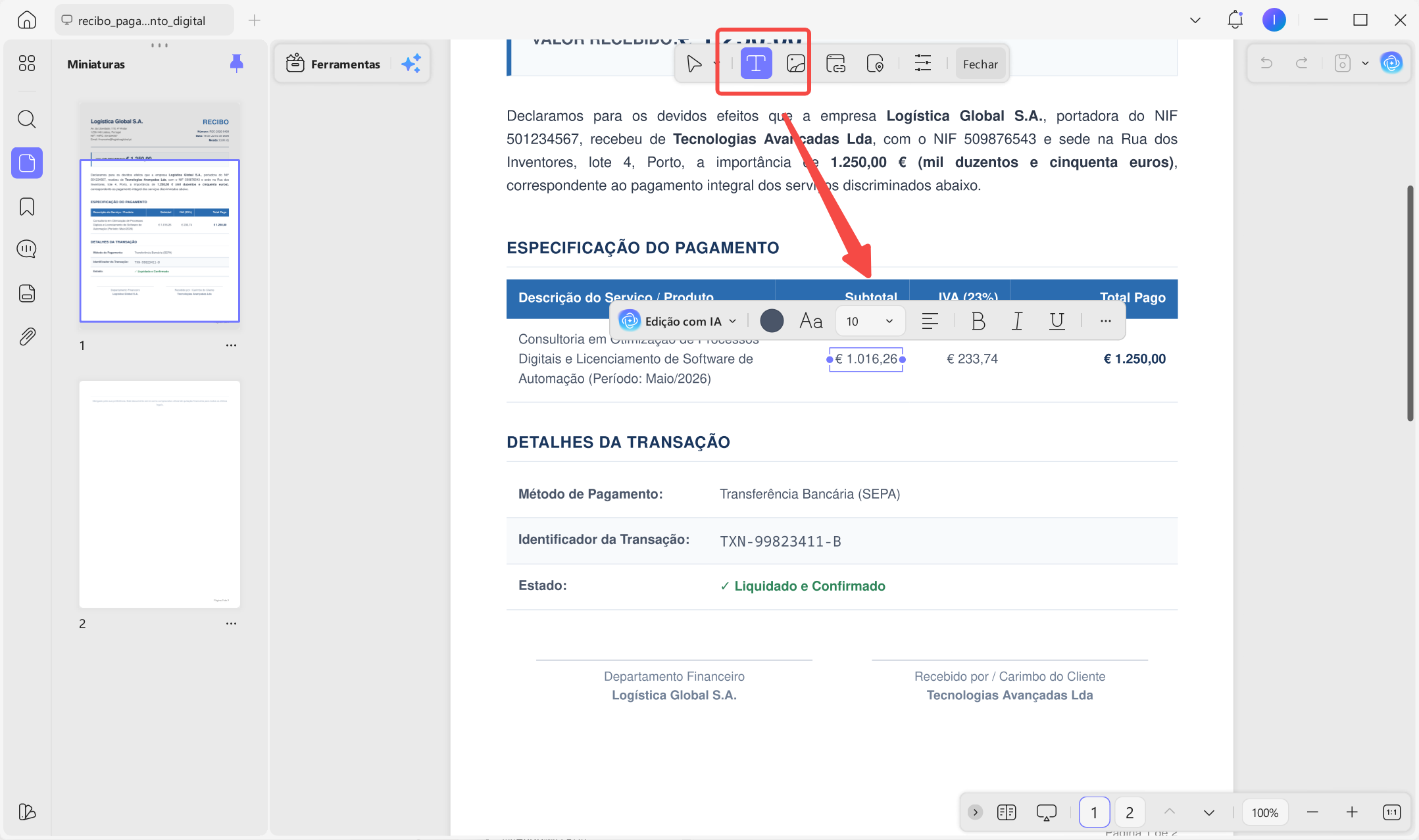Viewport: 1419px width, 840px height.
Task: Switch to recibo_paga...nto_digital tab
Action: (143, 20)
